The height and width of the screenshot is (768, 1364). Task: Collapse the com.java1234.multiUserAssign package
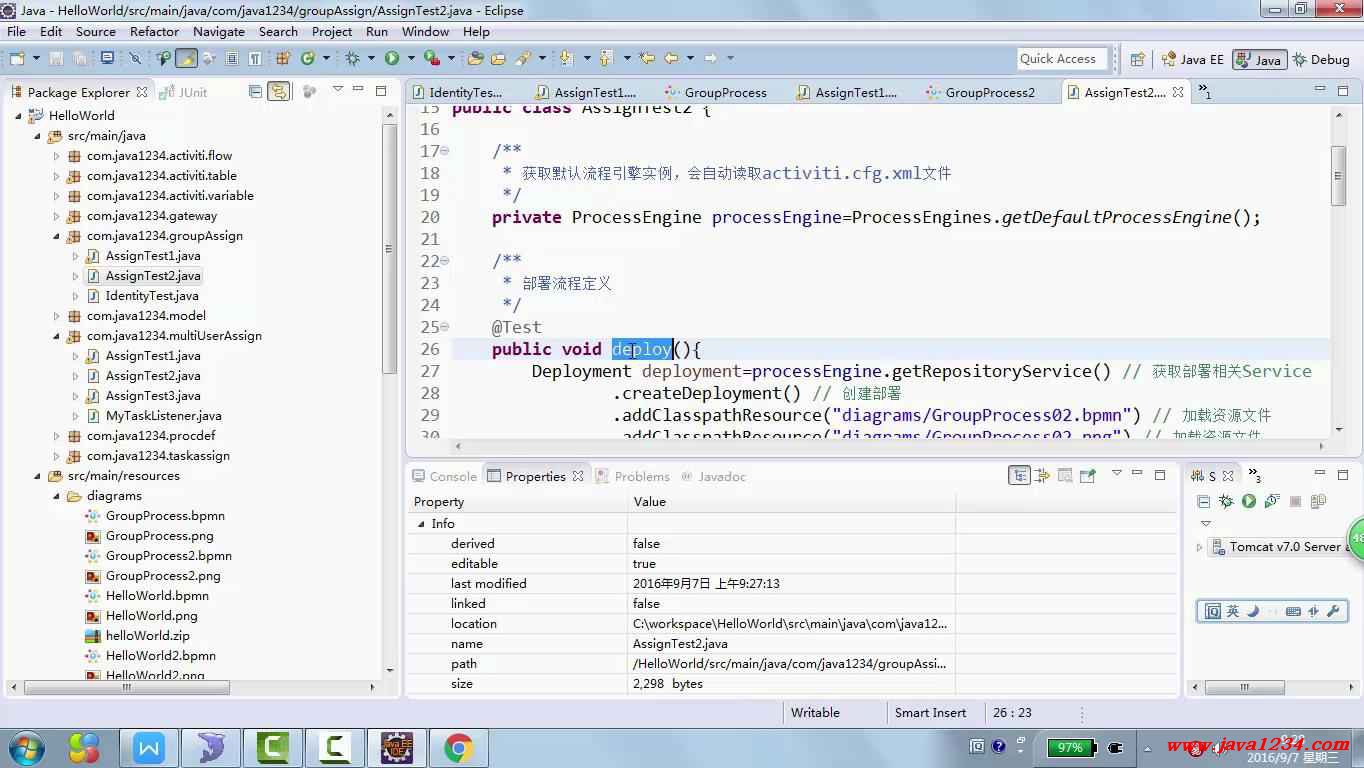point(57,336)
